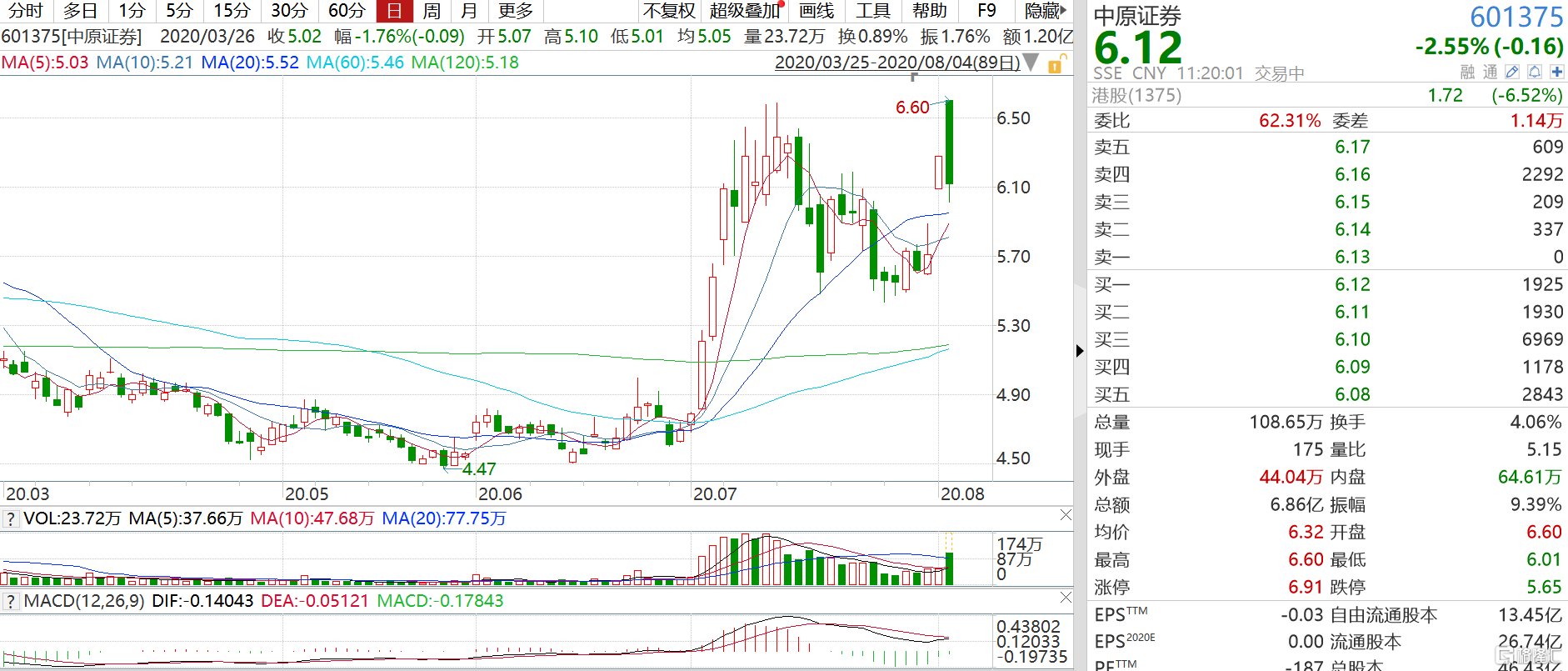
Task: Click stock code 601375 in side panel
Action: coord(1516,17)
